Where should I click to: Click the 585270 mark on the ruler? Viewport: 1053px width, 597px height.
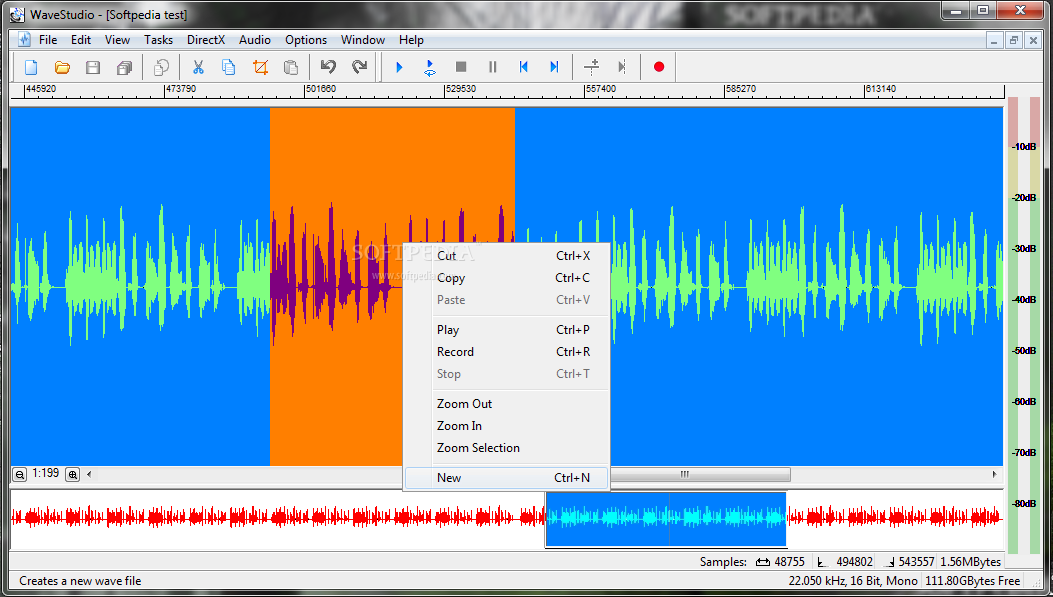point(741,89)
